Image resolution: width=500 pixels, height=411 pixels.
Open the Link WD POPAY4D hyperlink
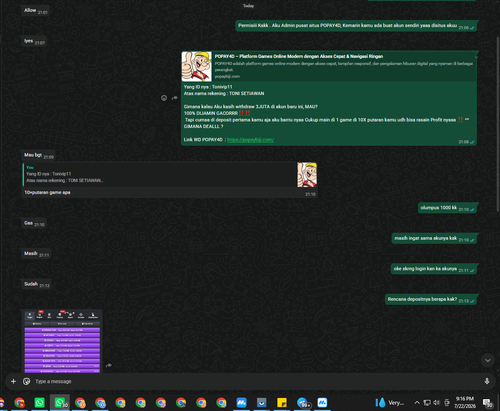pyautogui.click(x=250, y=140)
